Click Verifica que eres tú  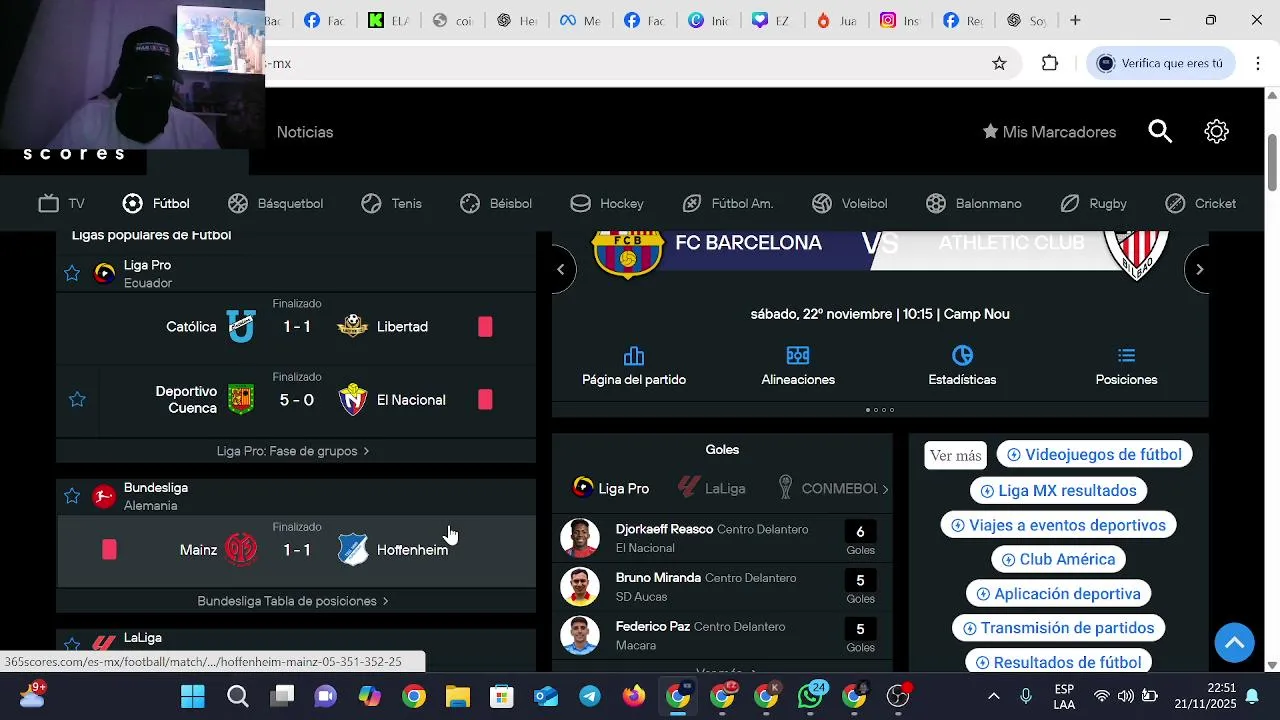(x=1161, y=63)
